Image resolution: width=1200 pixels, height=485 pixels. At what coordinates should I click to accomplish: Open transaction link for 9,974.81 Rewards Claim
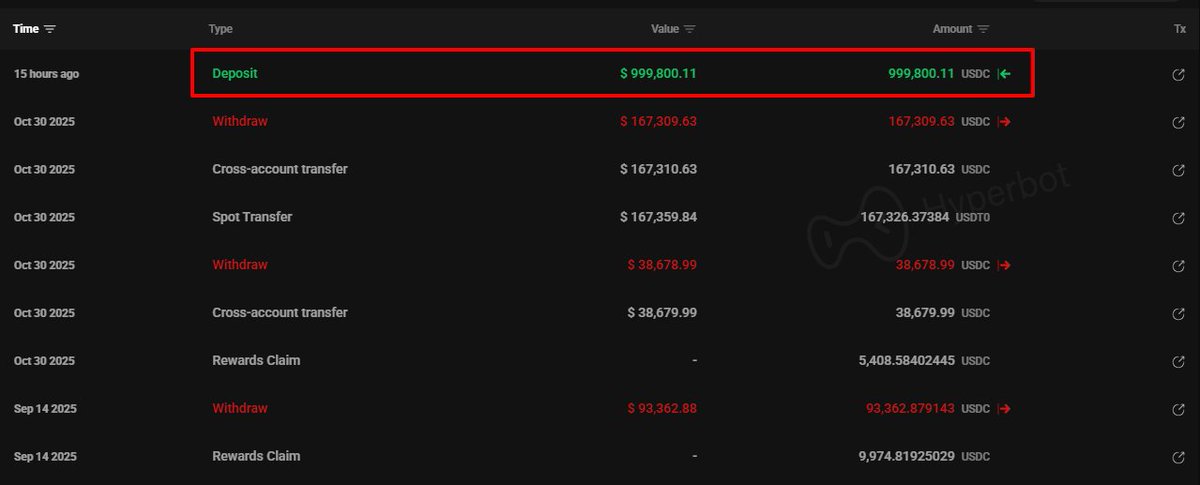(1179, 457)
